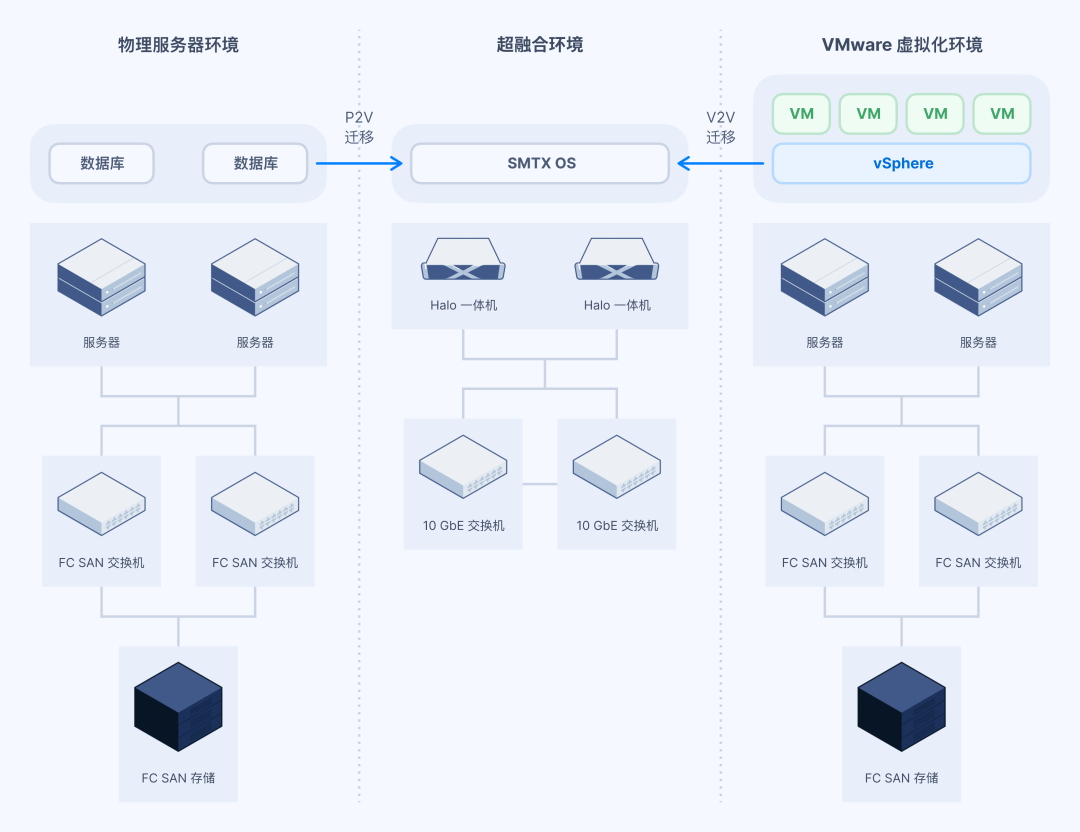Click the first VM box from the left
The height and width of the screenshot is (832, 1080).
click(801, 114)
